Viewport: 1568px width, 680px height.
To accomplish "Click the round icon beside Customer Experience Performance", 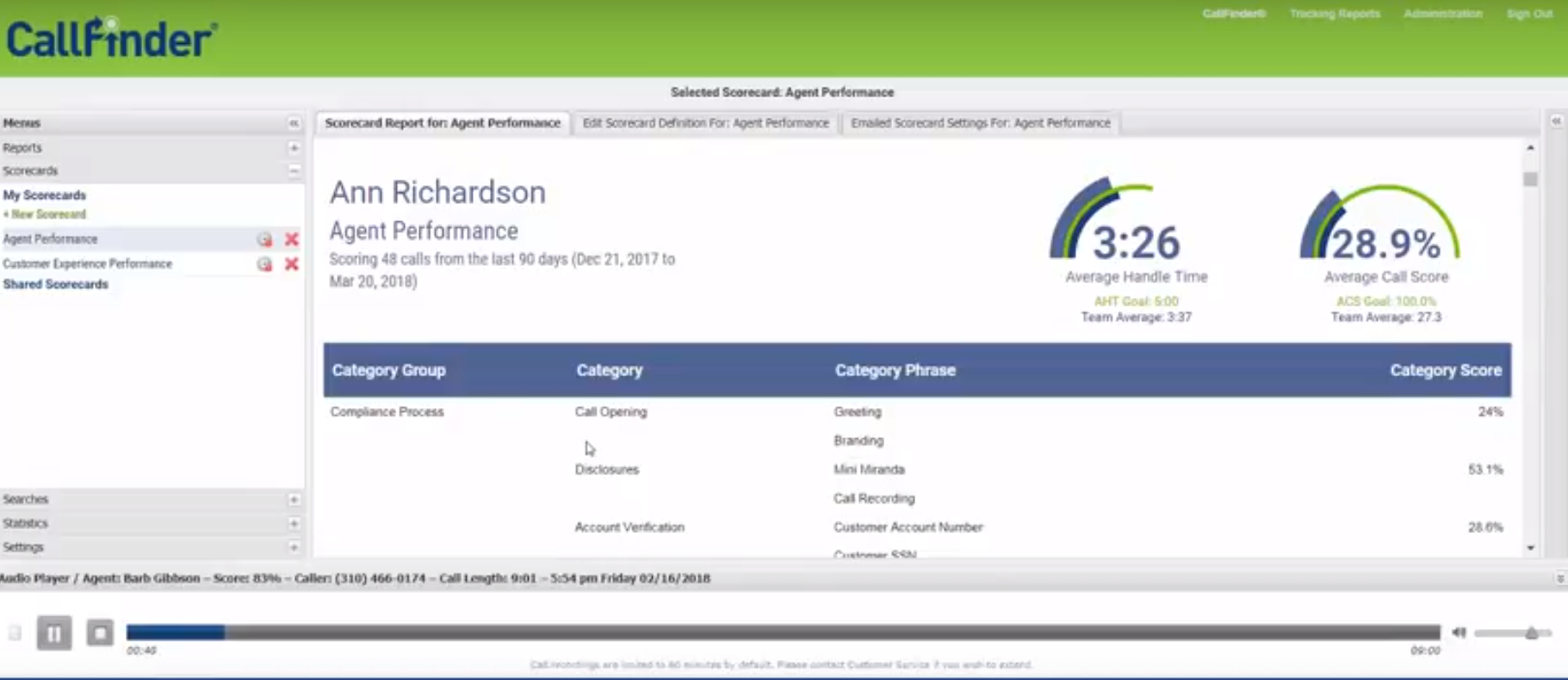I will (x=264, y=264).
